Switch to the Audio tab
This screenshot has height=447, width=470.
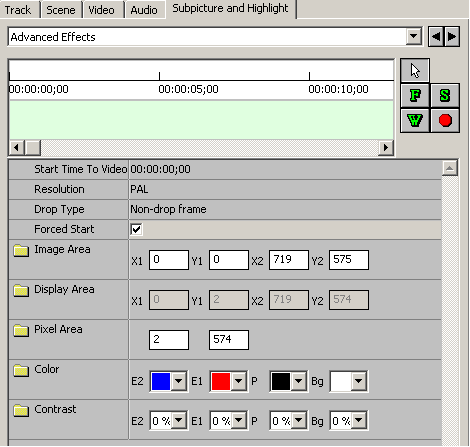click(x=144, y=10)
